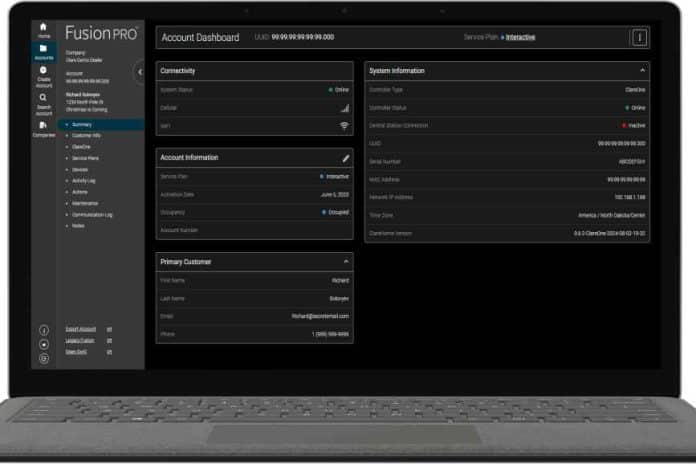This screenshot has height=464, width=696.
Task: Follow the Interactive service plan link in header
Action: [520, 37]
